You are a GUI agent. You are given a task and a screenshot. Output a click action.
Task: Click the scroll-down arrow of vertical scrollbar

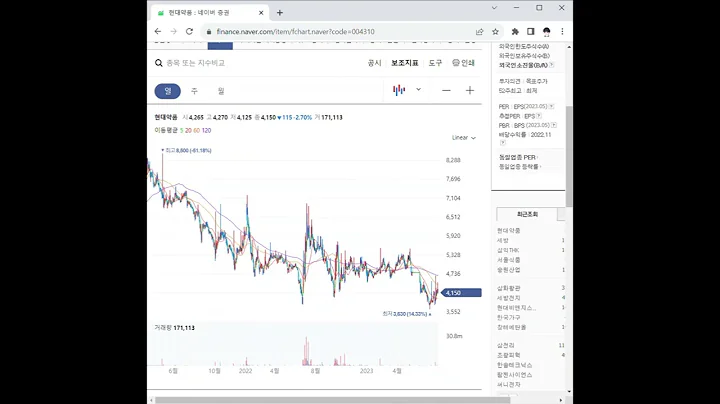[569, 392]
